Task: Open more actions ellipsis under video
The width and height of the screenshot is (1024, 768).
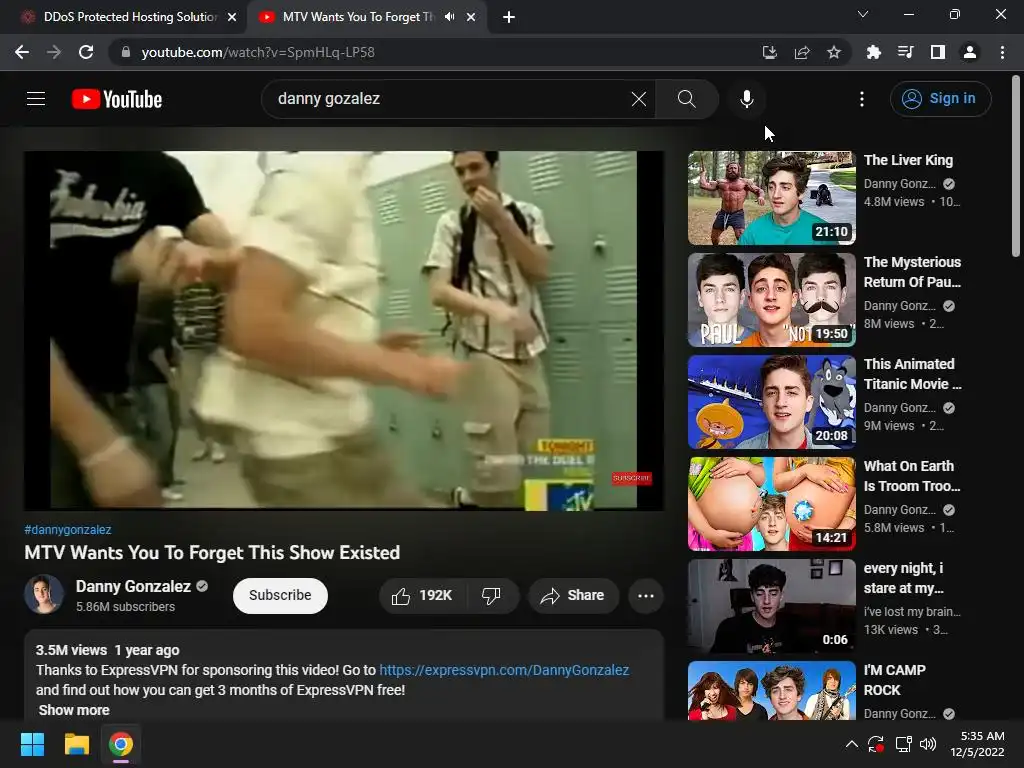Action: [646, 596]
